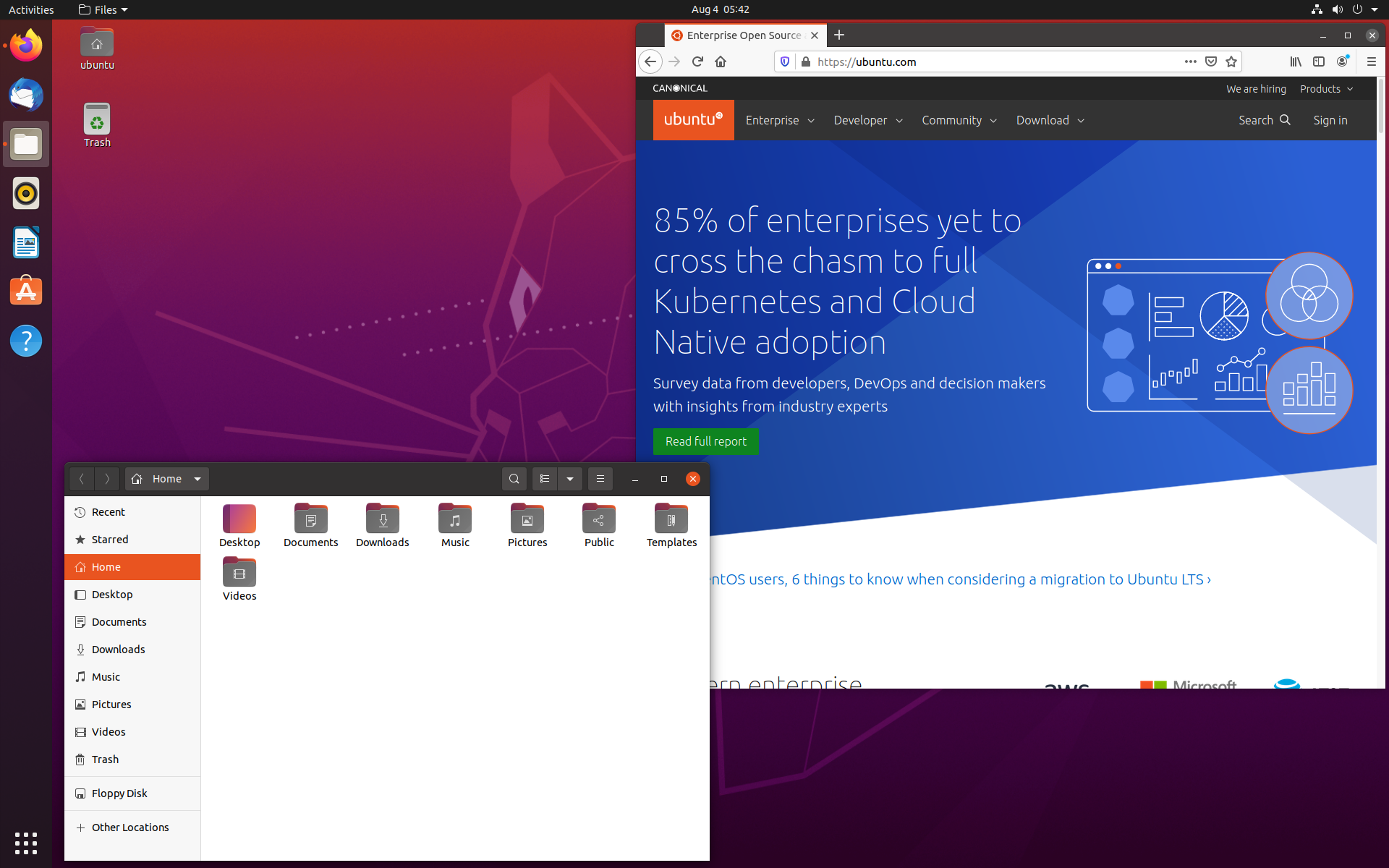Expand Download menu on Ubuntu site
The height and width of the screenshot is (868, 1389).
(x=1050, y=120)
